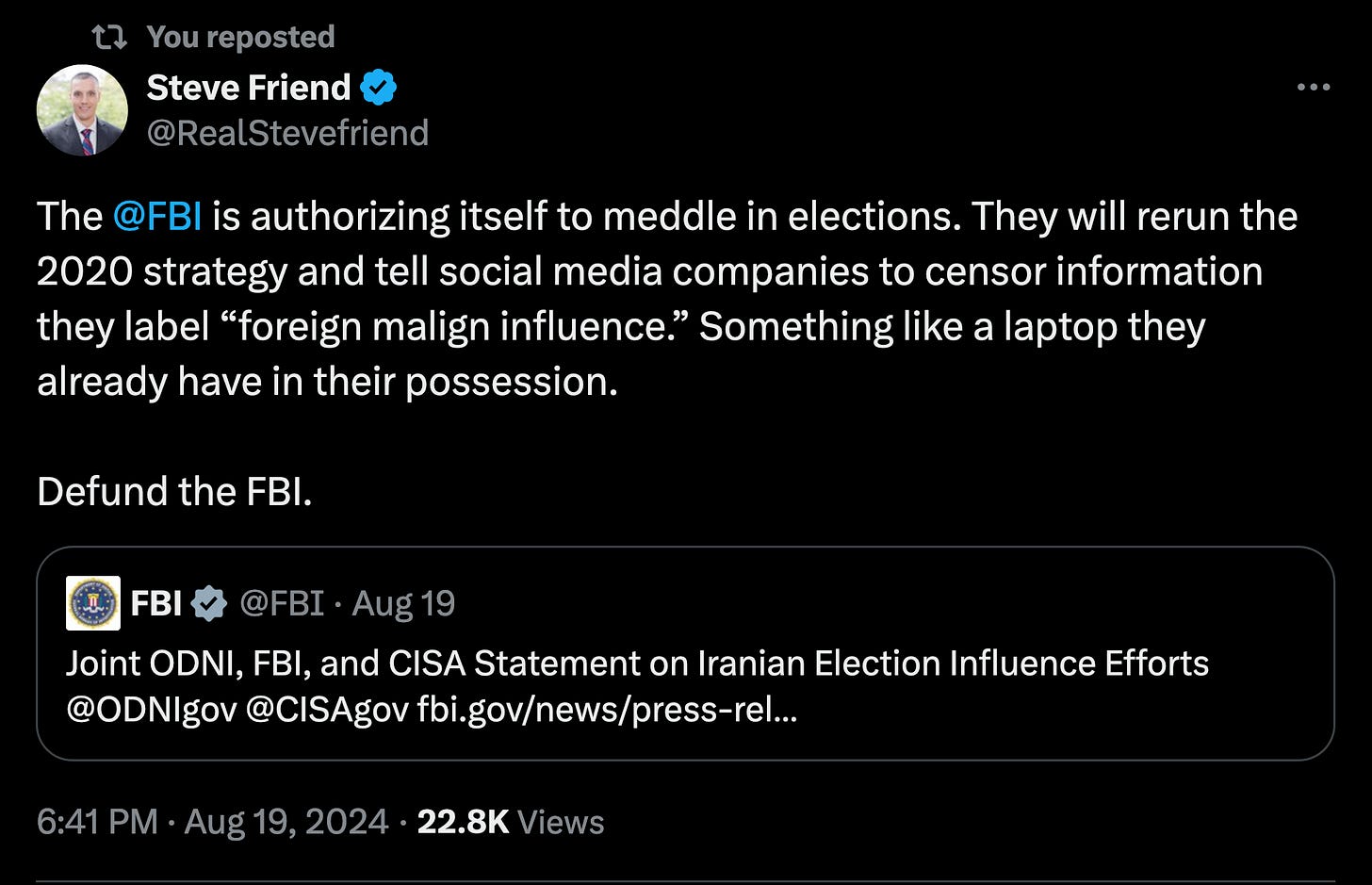Screen dimensions: 1372x885
Task: Open the @RealStevefriend handle
Action: click(x=287, y=133)
